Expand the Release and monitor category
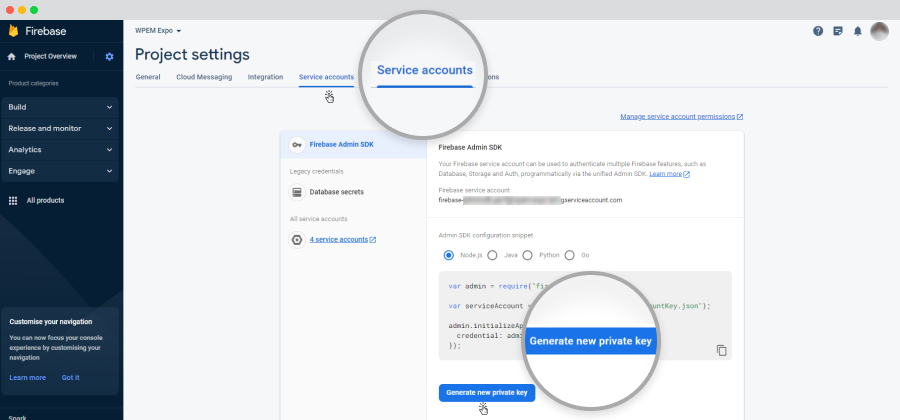 pyautogui.click(x=60, y=129)
